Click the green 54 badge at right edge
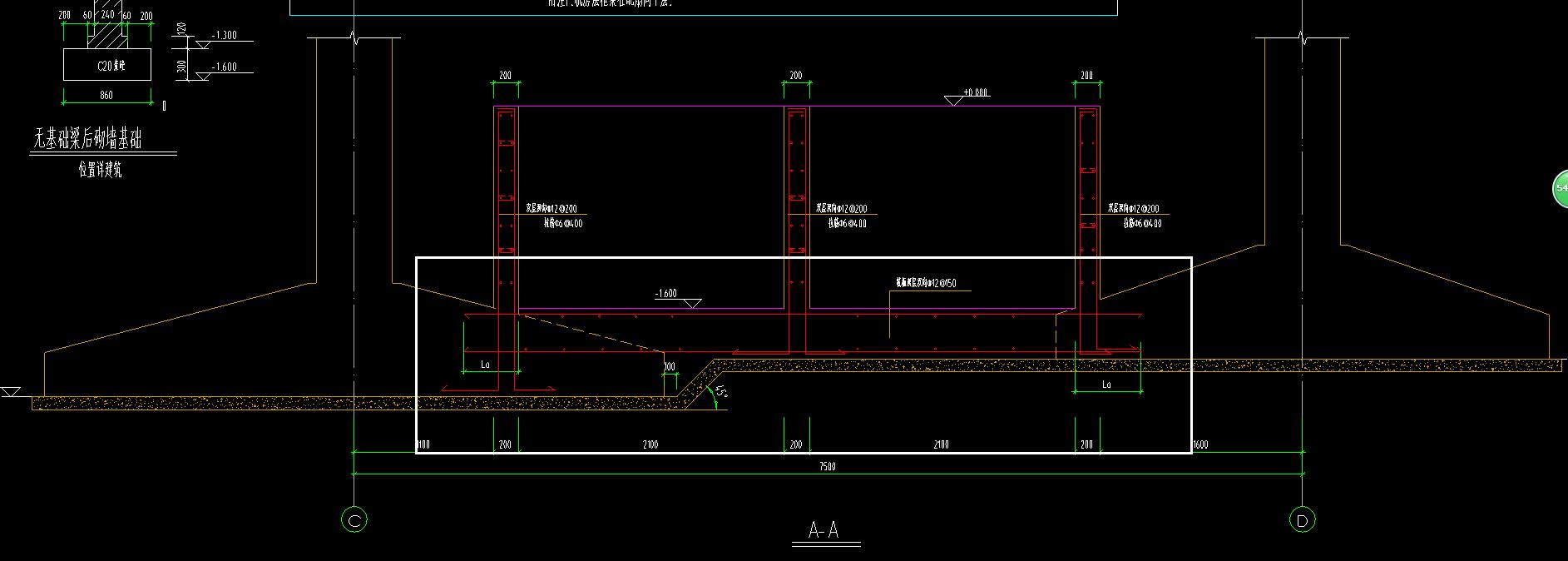 [x=1560, y=188]
